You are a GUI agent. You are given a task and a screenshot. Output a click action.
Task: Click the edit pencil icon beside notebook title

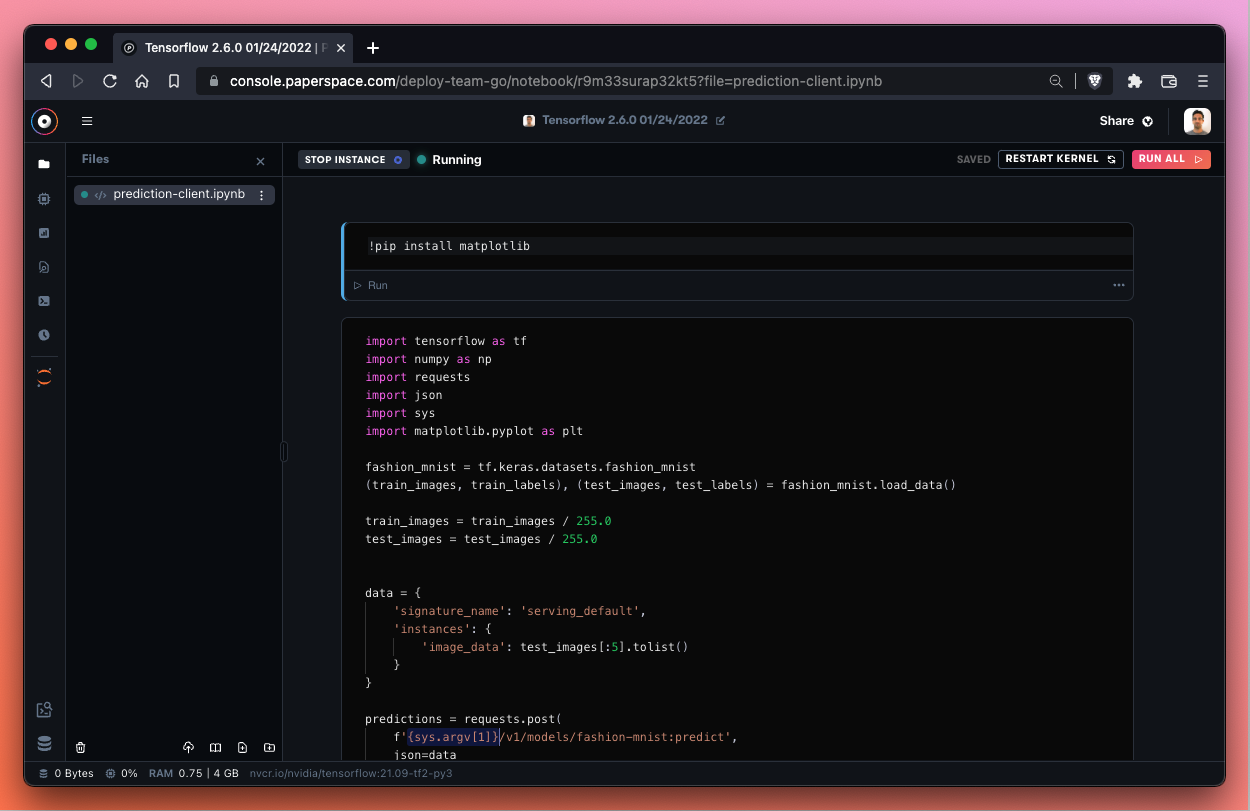tap(721, 121)
